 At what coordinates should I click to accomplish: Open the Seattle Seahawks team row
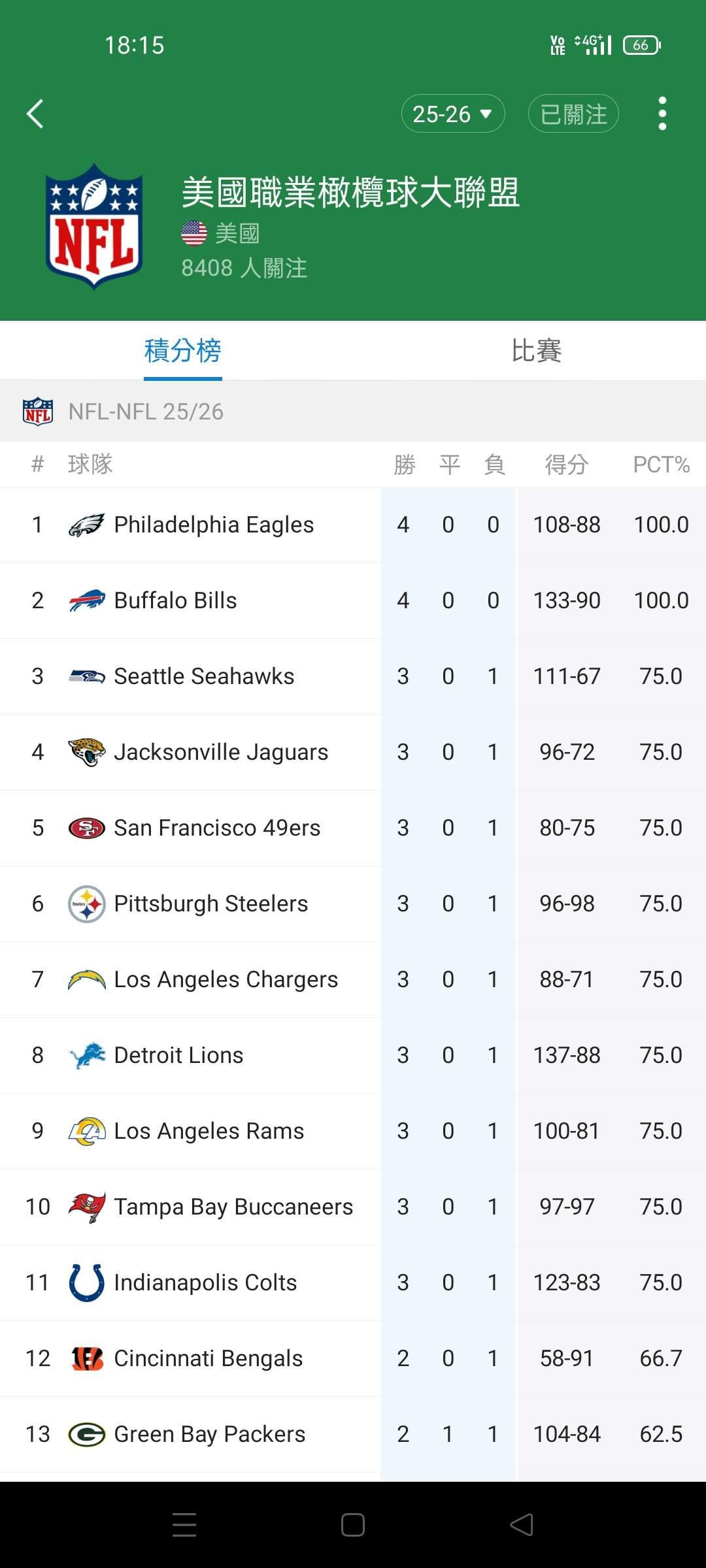(x=204, y=676)
